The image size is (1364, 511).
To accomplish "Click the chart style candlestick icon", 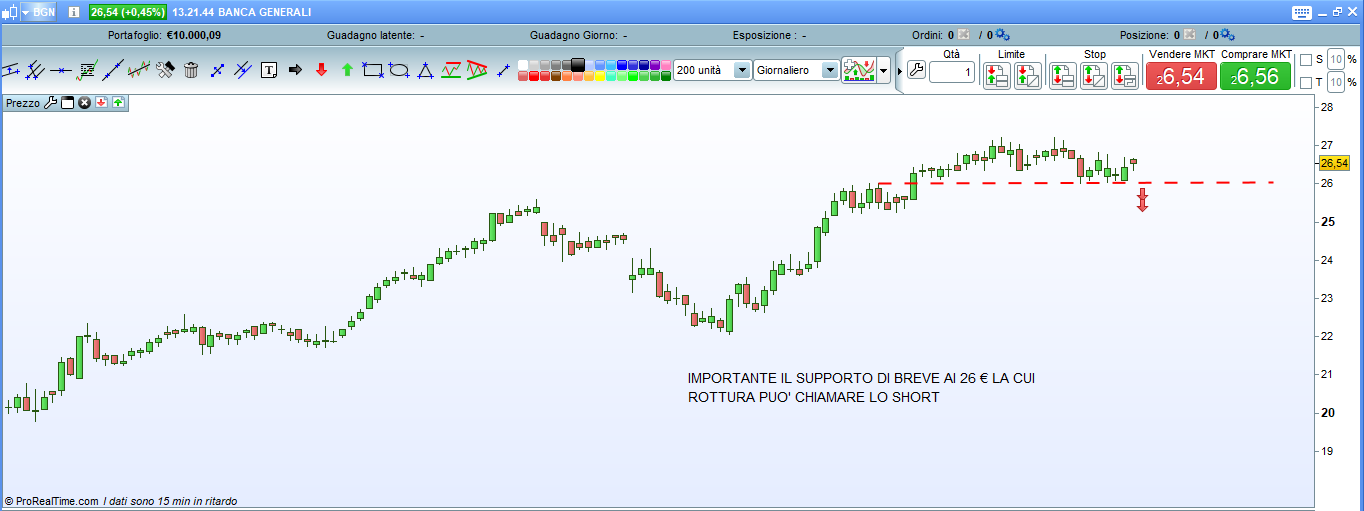I will tap(9, 12).
